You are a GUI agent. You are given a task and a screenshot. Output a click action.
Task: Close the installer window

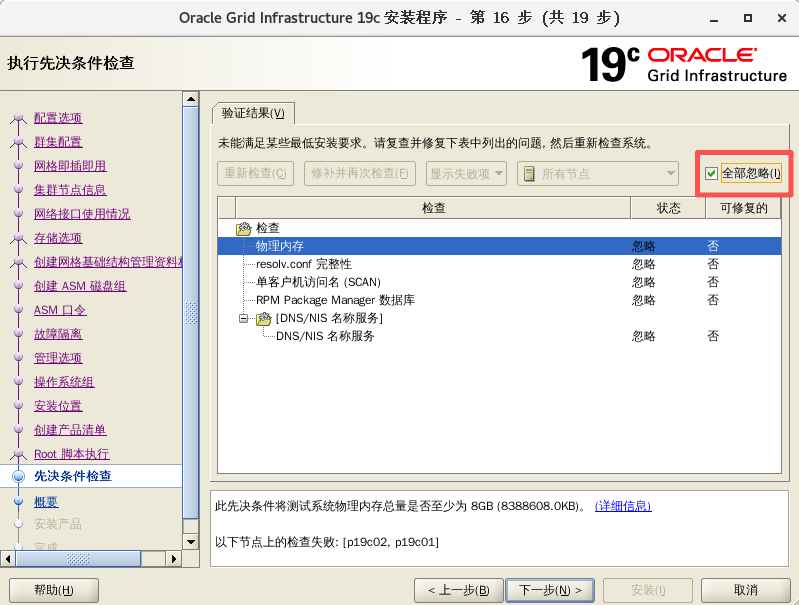pyautogui.click(x=782, y=18)
